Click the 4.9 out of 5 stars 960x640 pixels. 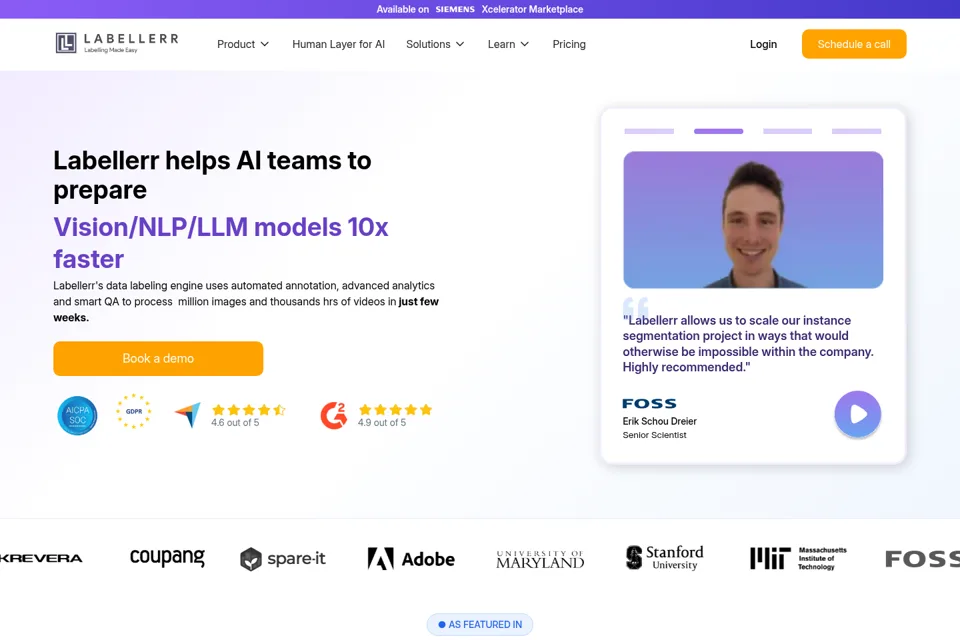pyautogui.click(x=395, y=410)
